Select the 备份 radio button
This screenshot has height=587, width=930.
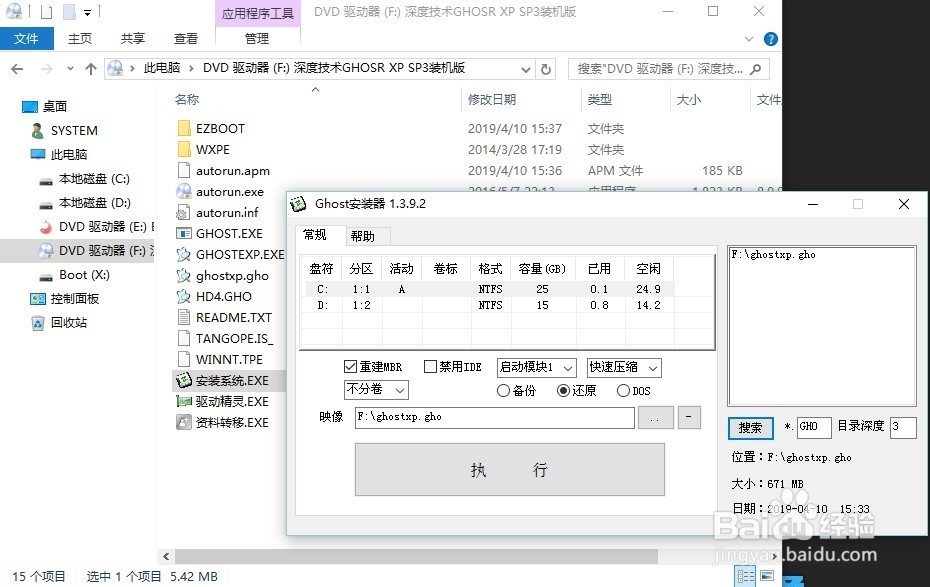tap(504, 391)
